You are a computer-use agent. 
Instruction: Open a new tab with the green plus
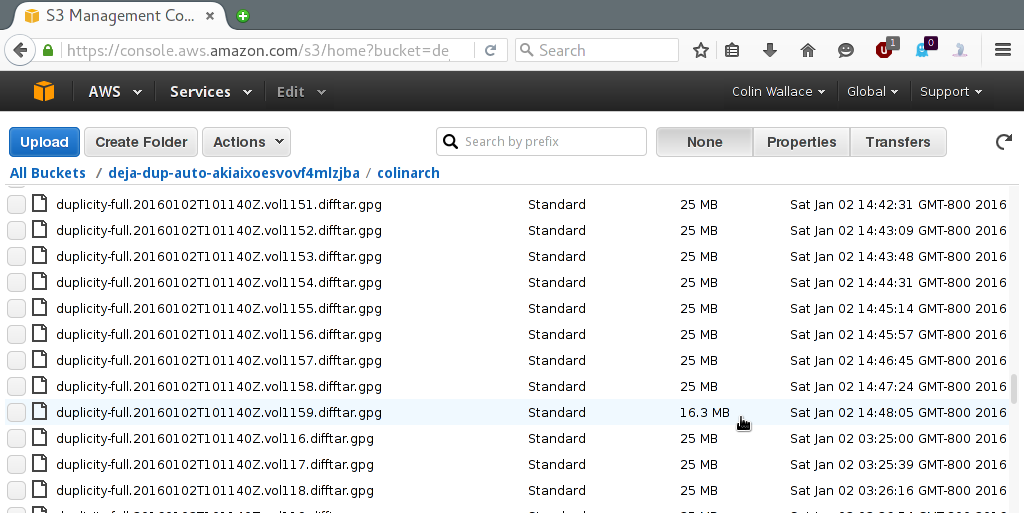coord(243,16)
